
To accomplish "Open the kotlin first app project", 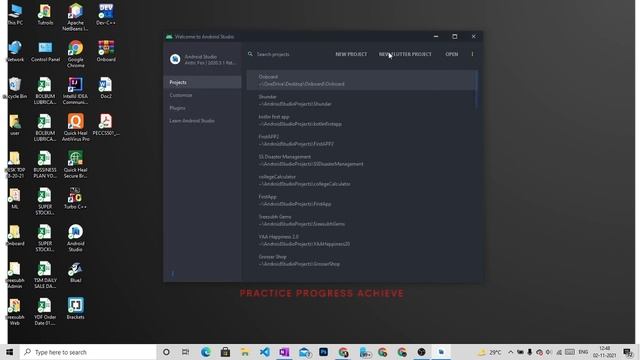I will tap(361, 120).
